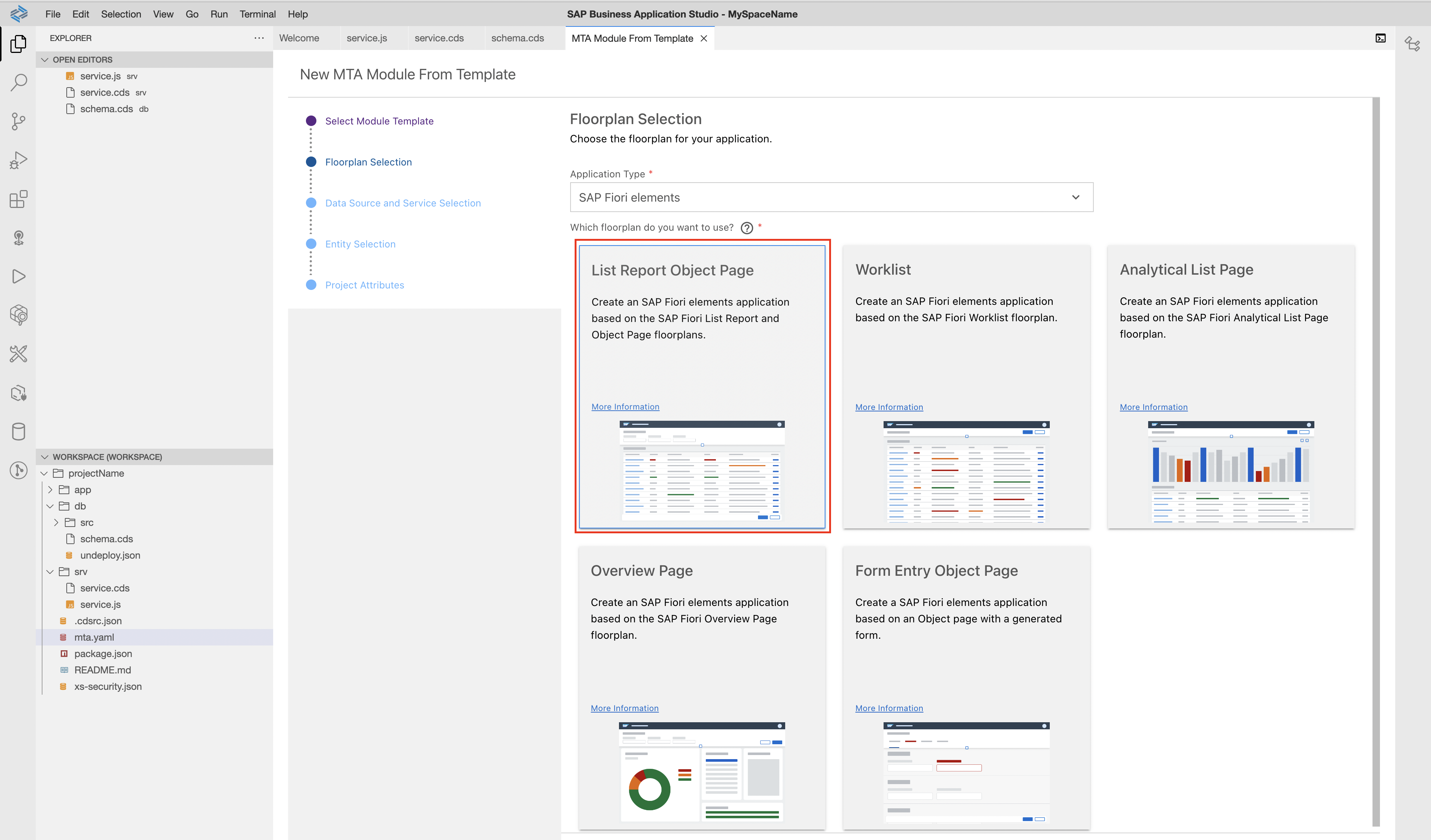
Task: Select service.js srv in Open Editors
Action: (154, 76)
